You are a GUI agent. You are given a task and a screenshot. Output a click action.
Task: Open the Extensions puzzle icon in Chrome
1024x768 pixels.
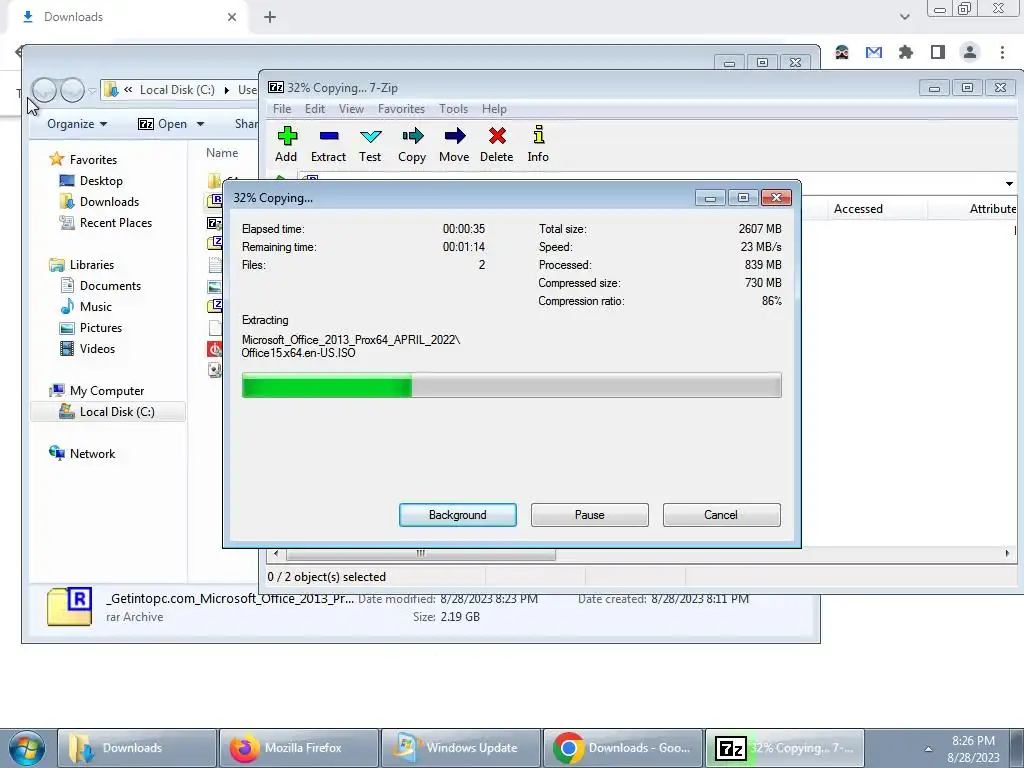click(906, 52)
